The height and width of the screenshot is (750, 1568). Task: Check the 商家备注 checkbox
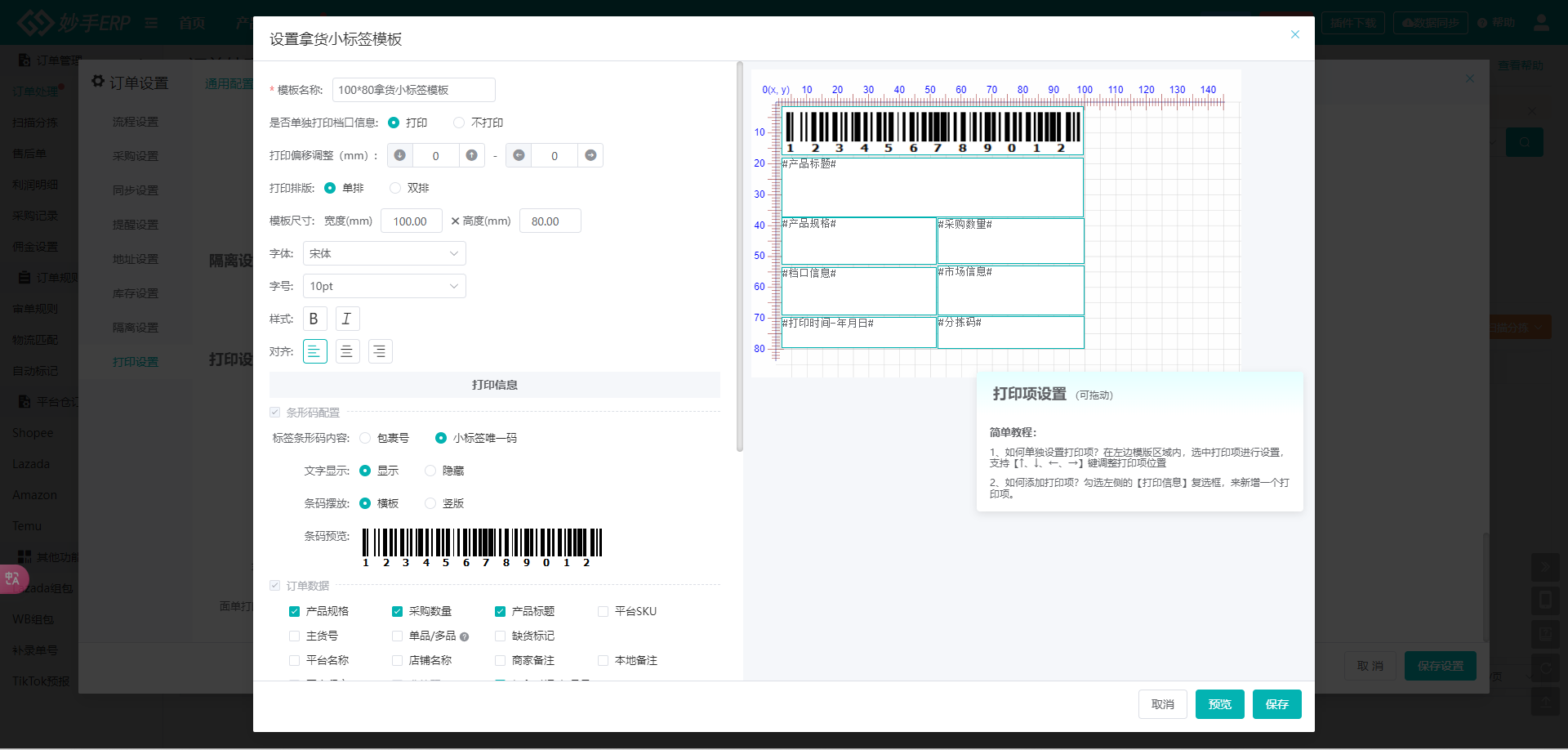click(x=501, y=660)
